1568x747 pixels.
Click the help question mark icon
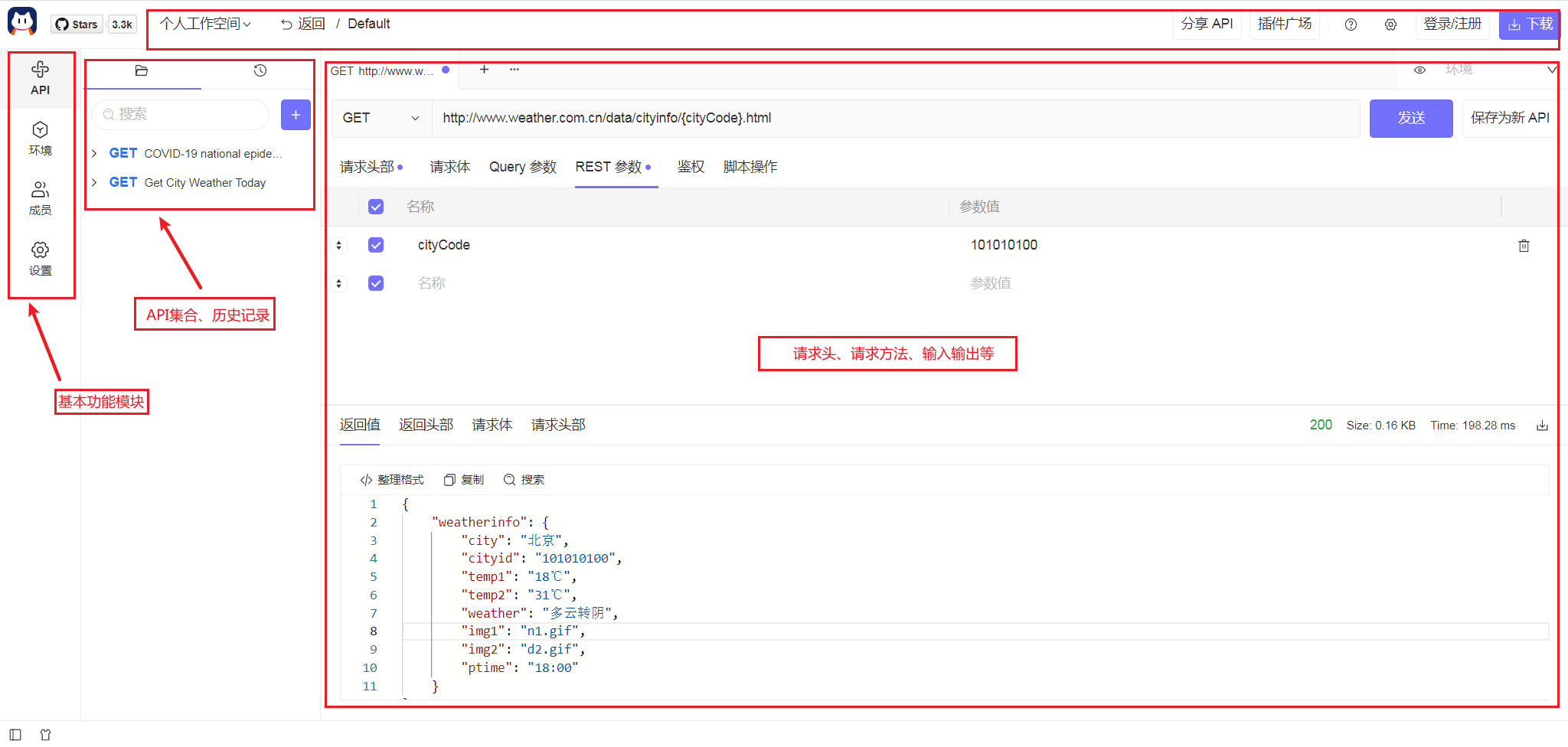coord(1351,24)
